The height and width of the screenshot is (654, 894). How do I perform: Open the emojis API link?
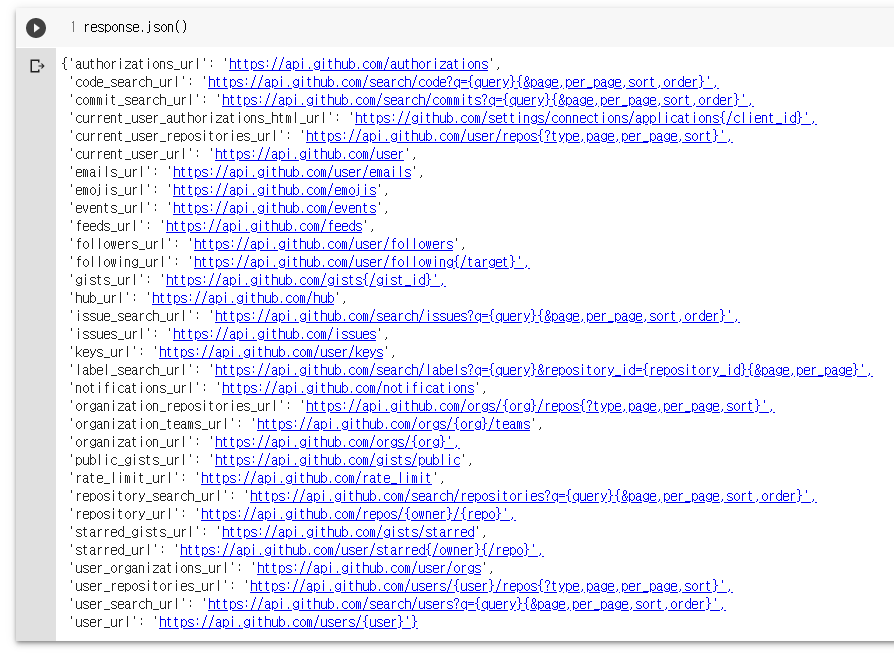pyautogui.click(x=275, y=190)
